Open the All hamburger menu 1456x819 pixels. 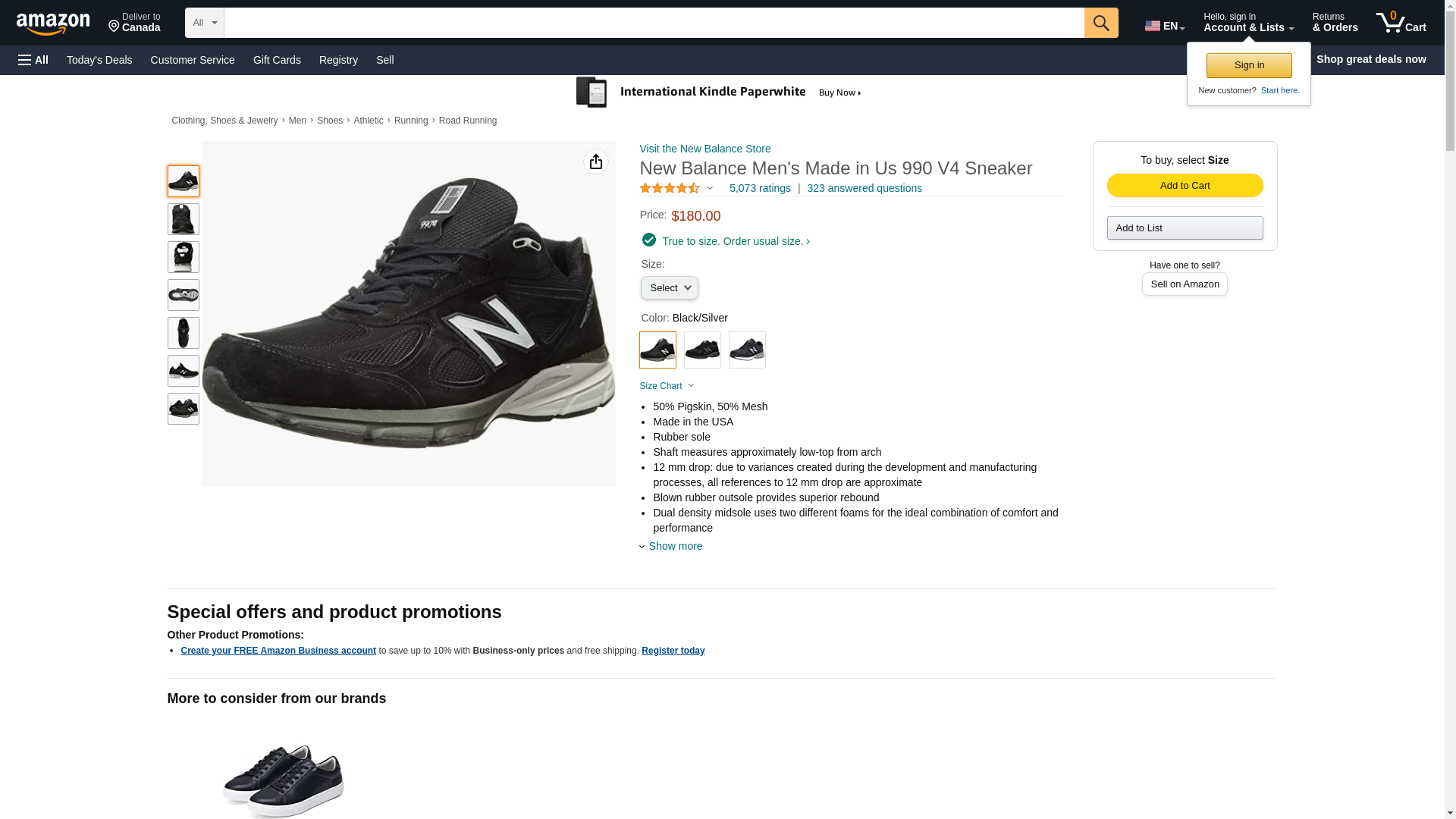coord(33,60)
